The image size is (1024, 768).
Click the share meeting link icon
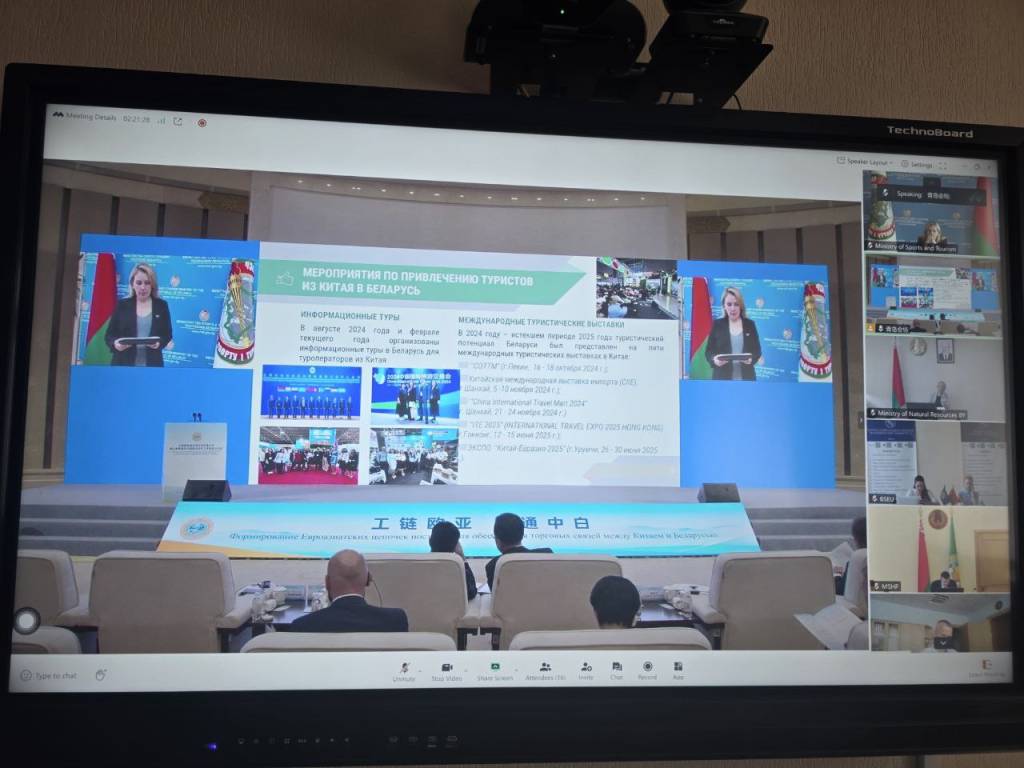point(178,121)
